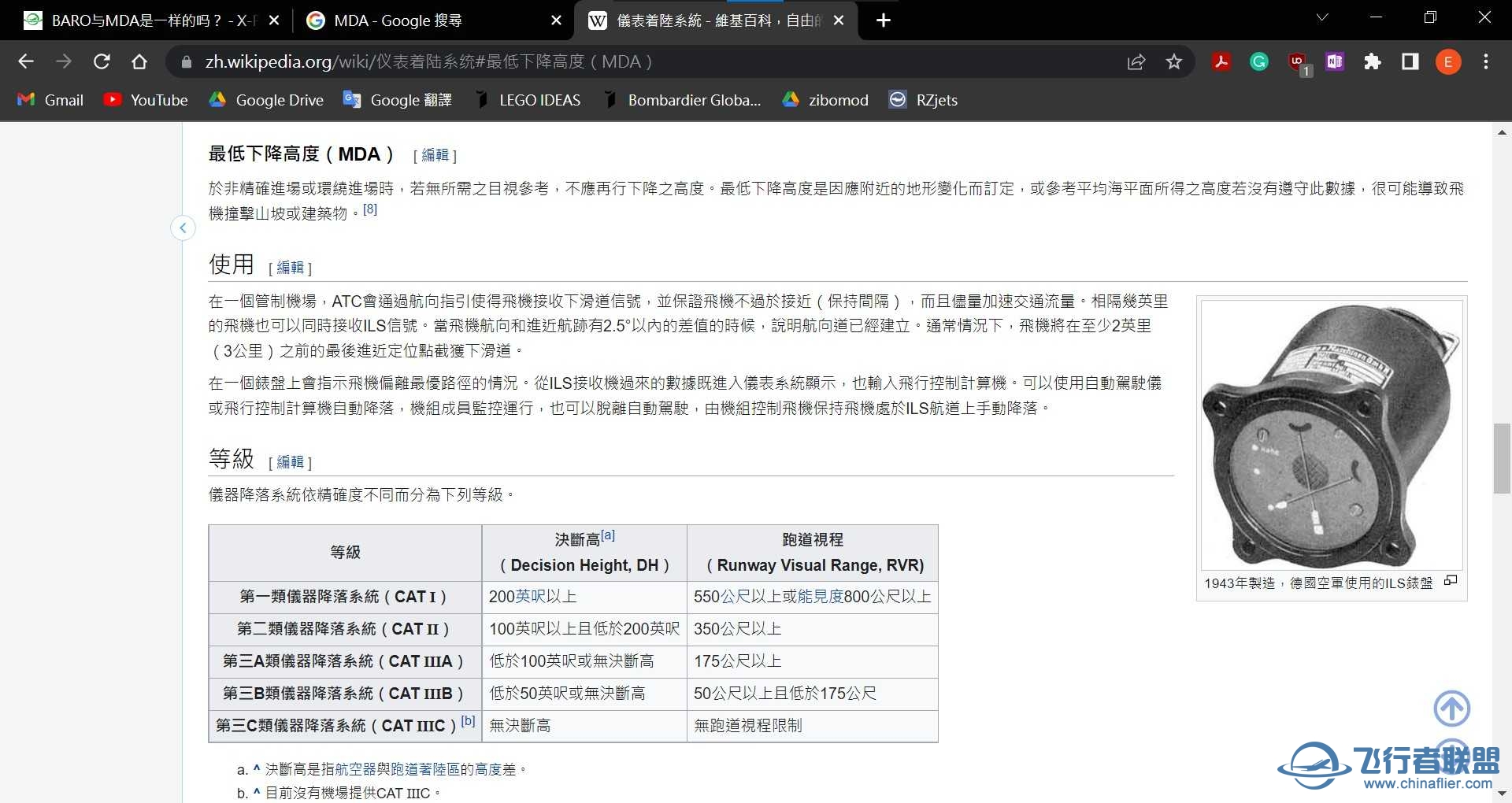This screenshot has height=803, width=1512.
Task: Click the browser forward arrow
Action: (x=64, y=61)
